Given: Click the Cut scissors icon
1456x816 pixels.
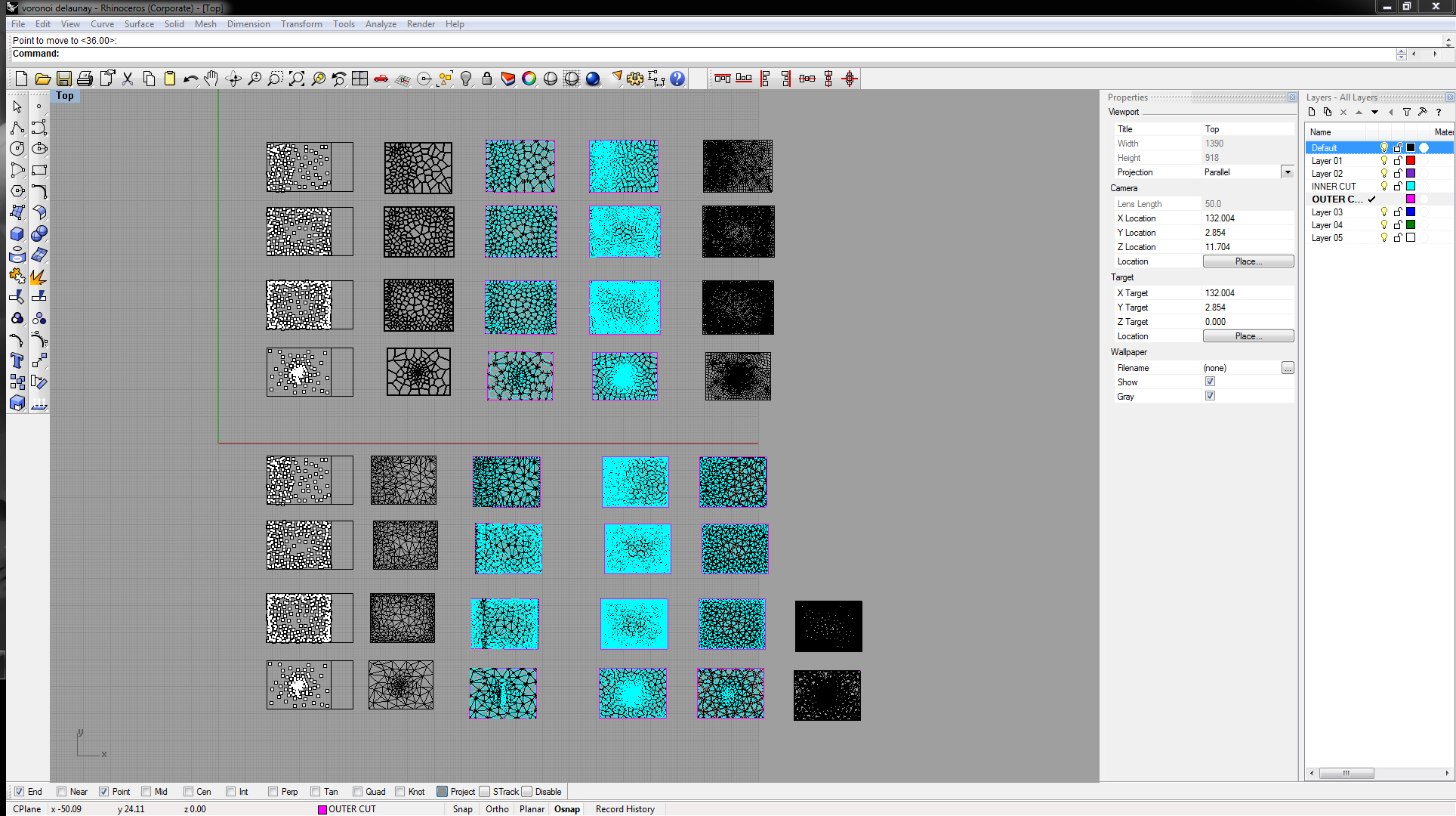Looking at the screenshot, I should [128, 79].
